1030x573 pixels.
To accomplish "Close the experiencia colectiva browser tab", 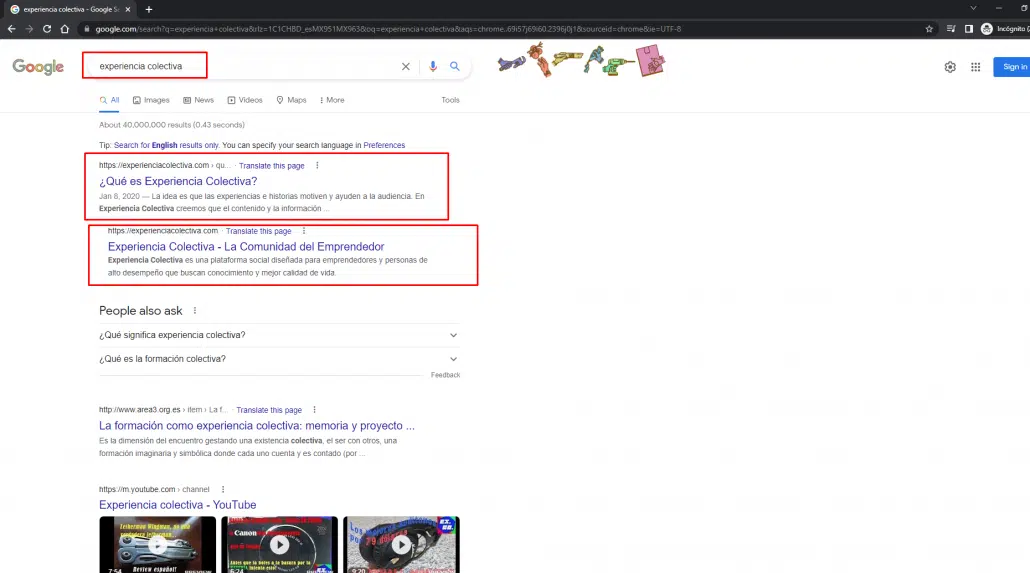I will (x=127, y=9).
